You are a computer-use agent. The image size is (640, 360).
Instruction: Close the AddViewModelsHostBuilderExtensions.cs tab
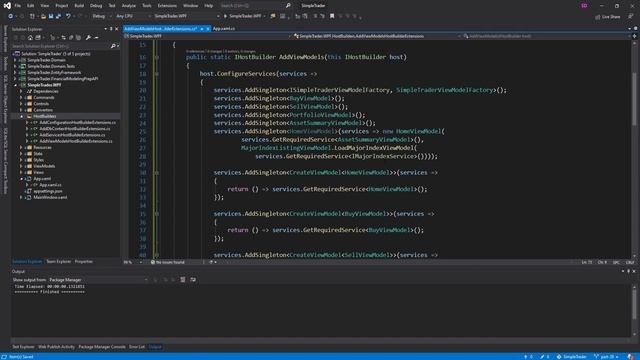(208, 29)
